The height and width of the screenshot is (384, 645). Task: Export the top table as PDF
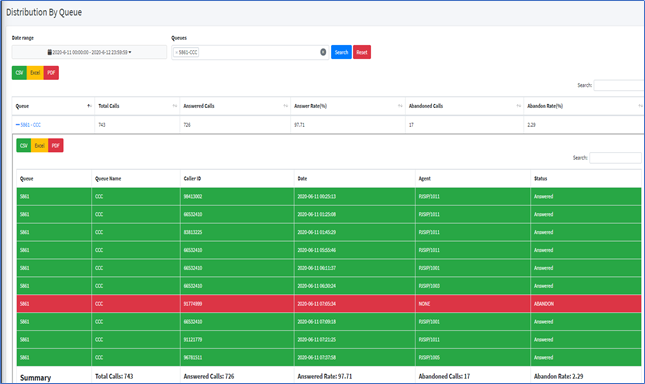[x=51, y=73]
